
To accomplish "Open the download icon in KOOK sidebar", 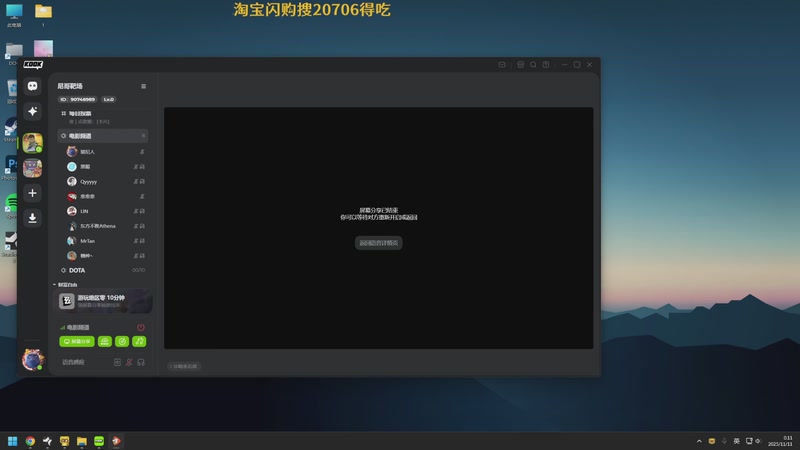I will (x=32, y=218).
